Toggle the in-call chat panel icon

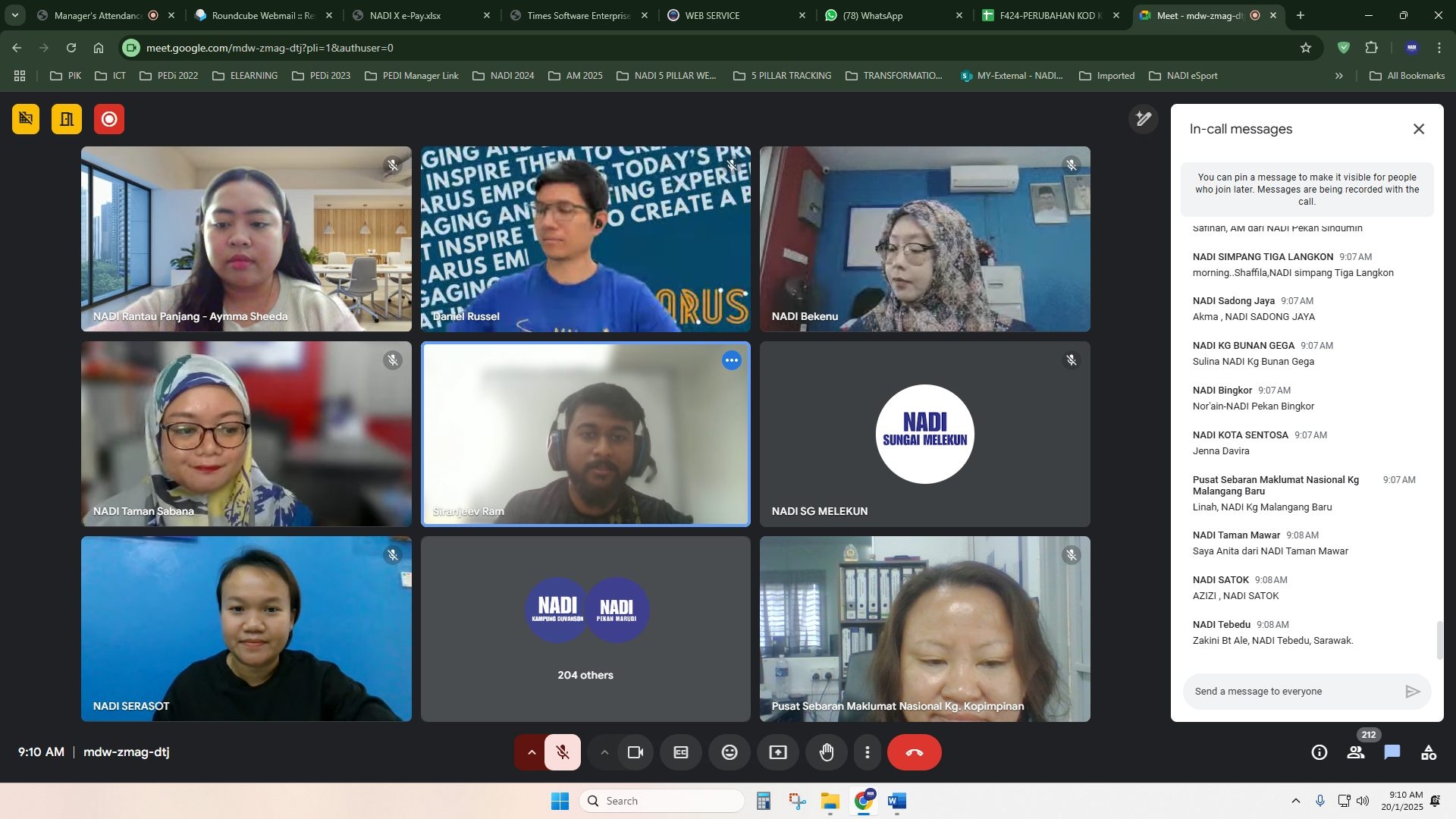[x=1392, y=752]
